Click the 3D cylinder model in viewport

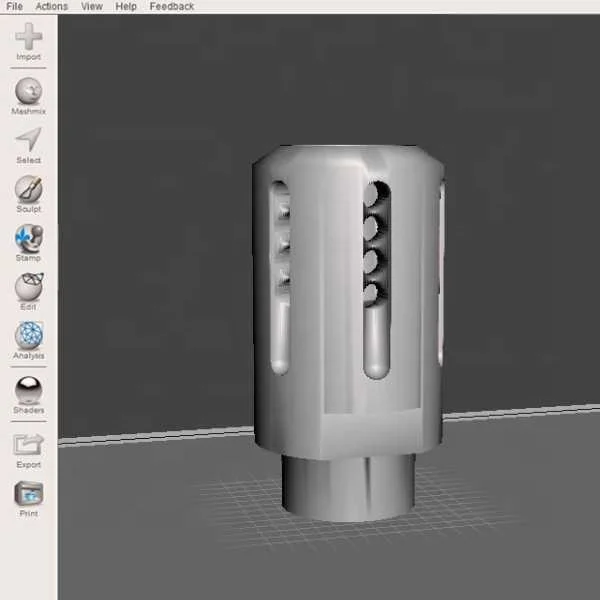point(348,333)
